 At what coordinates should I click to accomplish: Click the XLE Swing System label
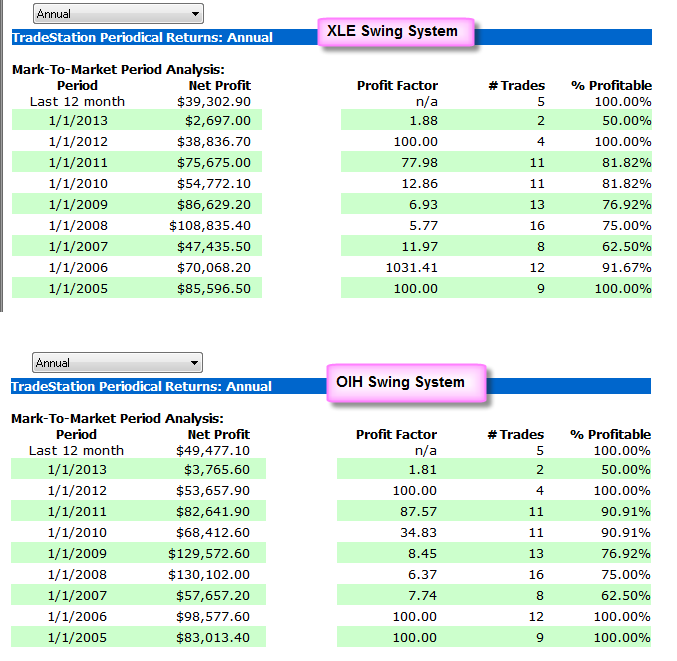(395, 32)
